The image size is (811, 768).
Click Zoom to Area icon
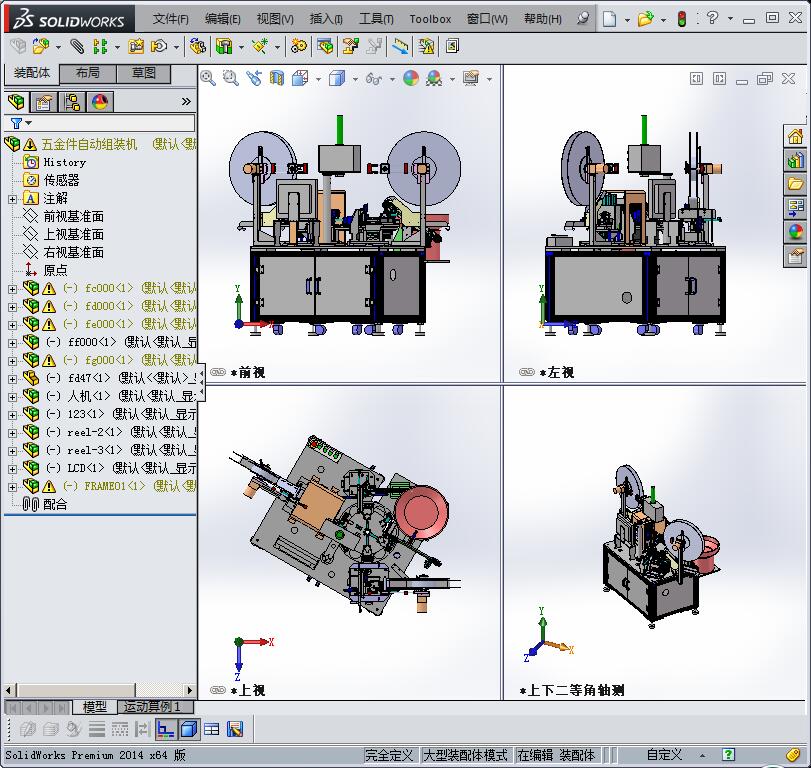(231, 79)
